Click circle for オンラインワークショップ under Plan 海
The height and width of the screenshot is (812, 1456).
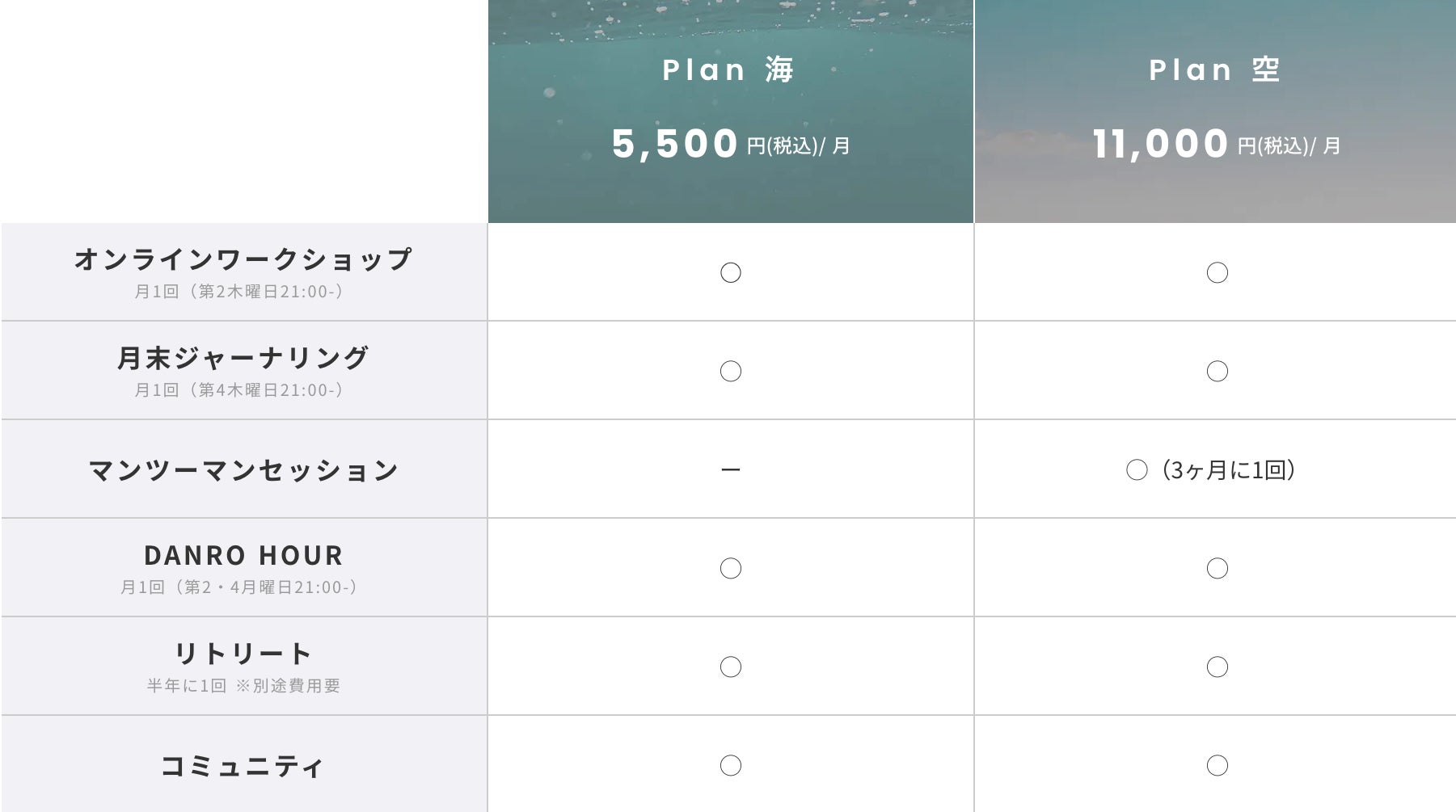[730, 273]
